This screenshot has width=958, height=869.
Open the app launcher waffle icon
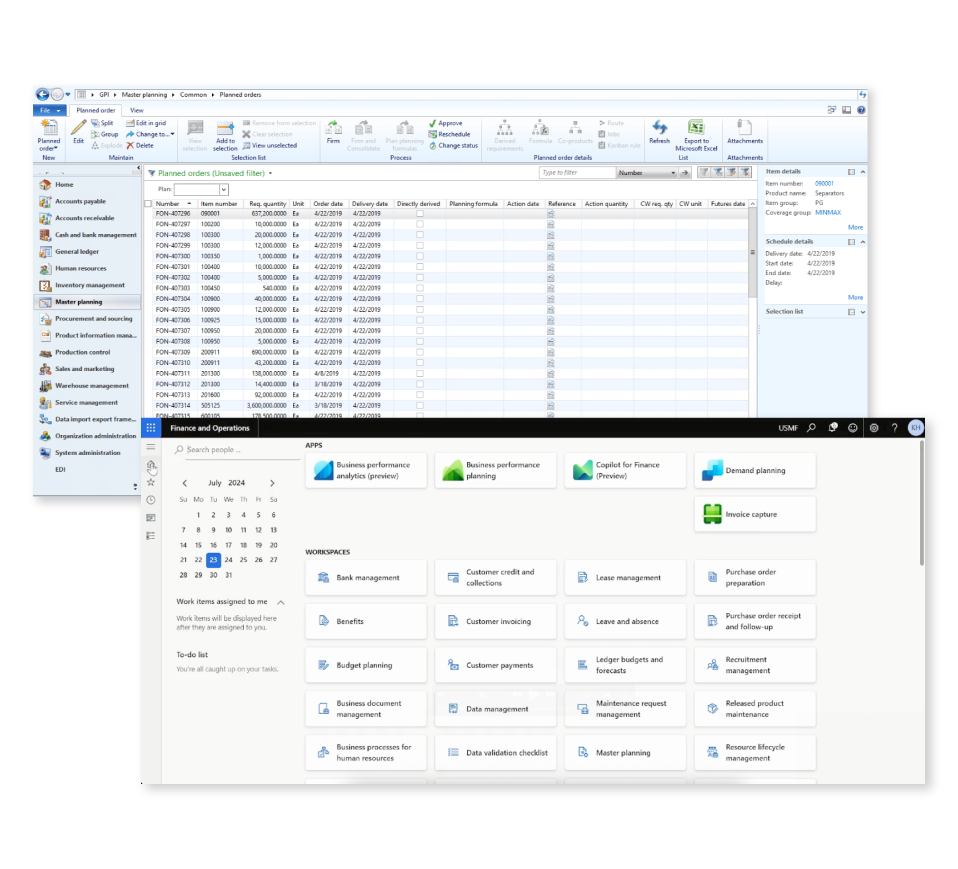151,428
